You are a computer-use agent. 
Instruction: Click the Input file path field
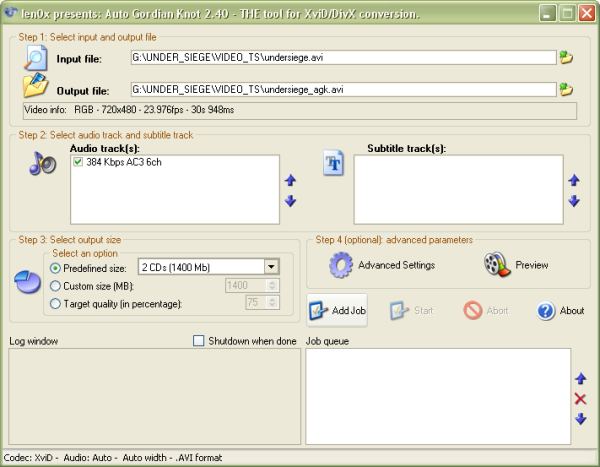[343, 57]
